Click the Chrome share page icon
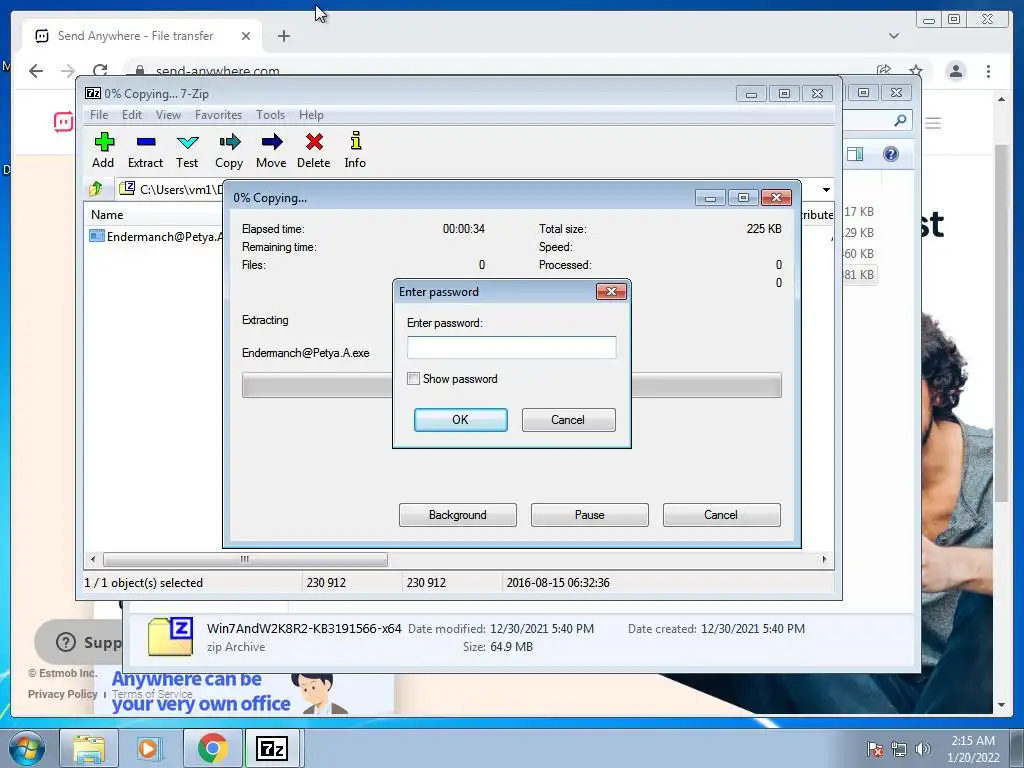Image resolution: width=1024 pixels, height=768 pixels. tap(884, 71)
